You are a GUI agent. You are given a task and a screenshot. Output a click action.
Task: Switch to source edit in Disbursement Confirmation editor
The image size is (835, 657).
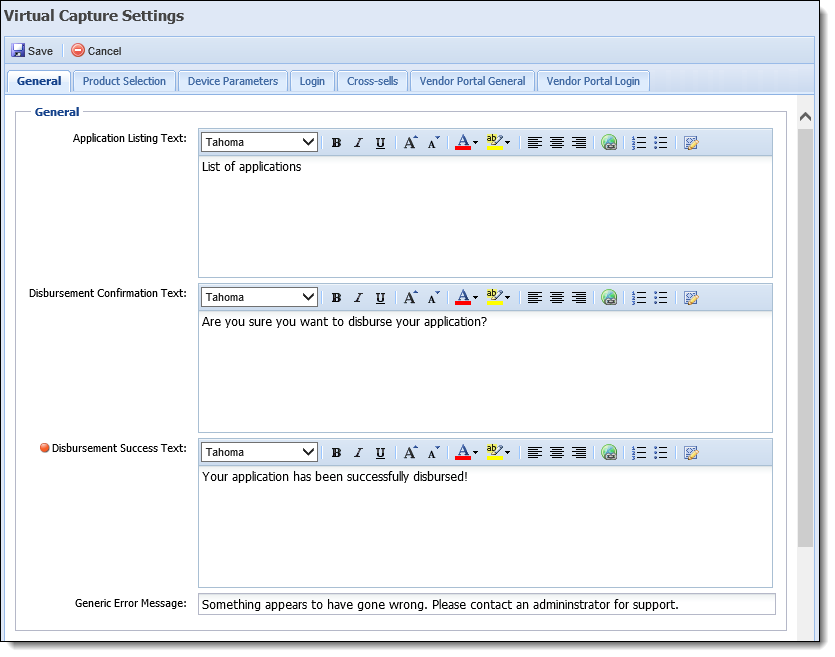(691, 298)
